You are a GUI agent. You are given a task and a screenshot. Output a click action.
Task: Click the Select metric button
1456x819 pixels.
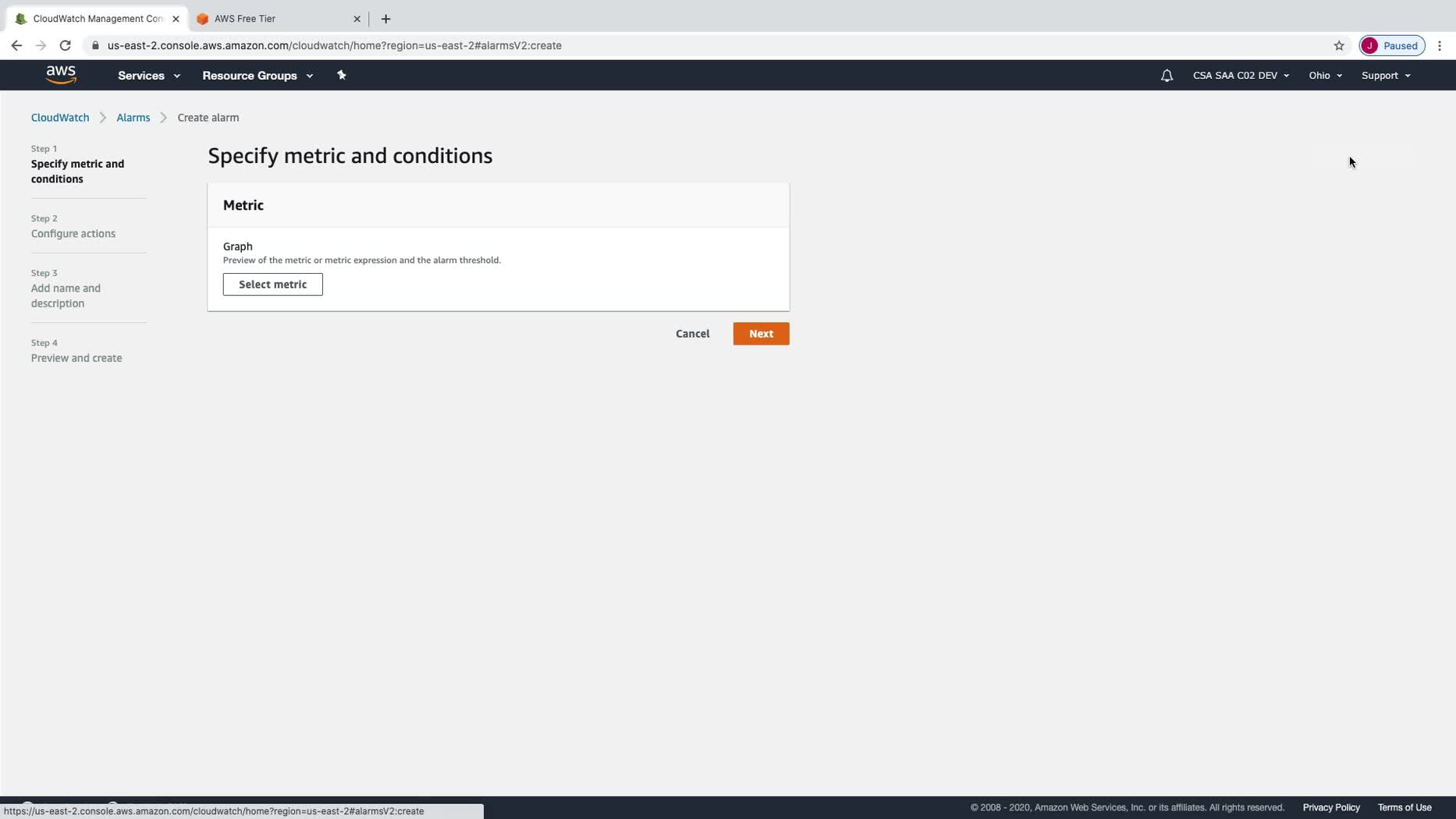tap(273, 285)
